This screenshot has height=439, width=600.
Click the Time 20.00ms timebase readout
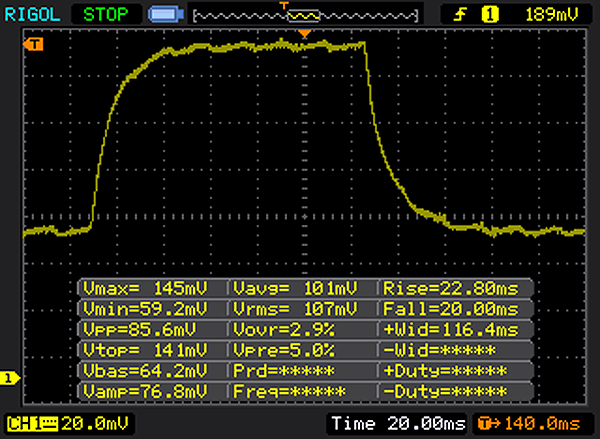pyautogui.click(x=398, y=424)
